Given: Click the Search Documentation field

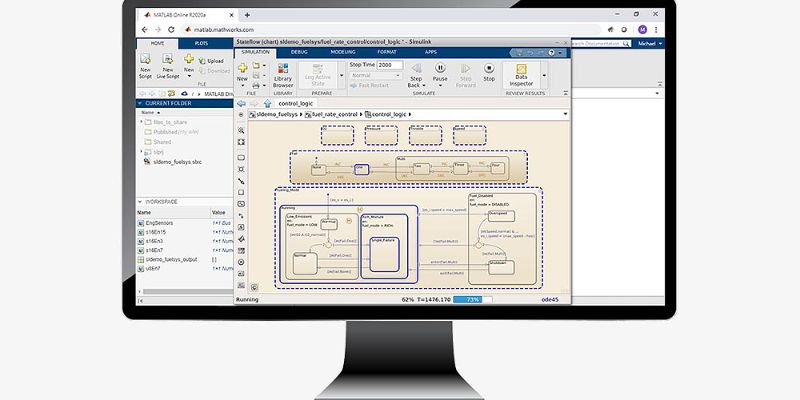Looking at the screenshot, I should [x=599, y=44].
